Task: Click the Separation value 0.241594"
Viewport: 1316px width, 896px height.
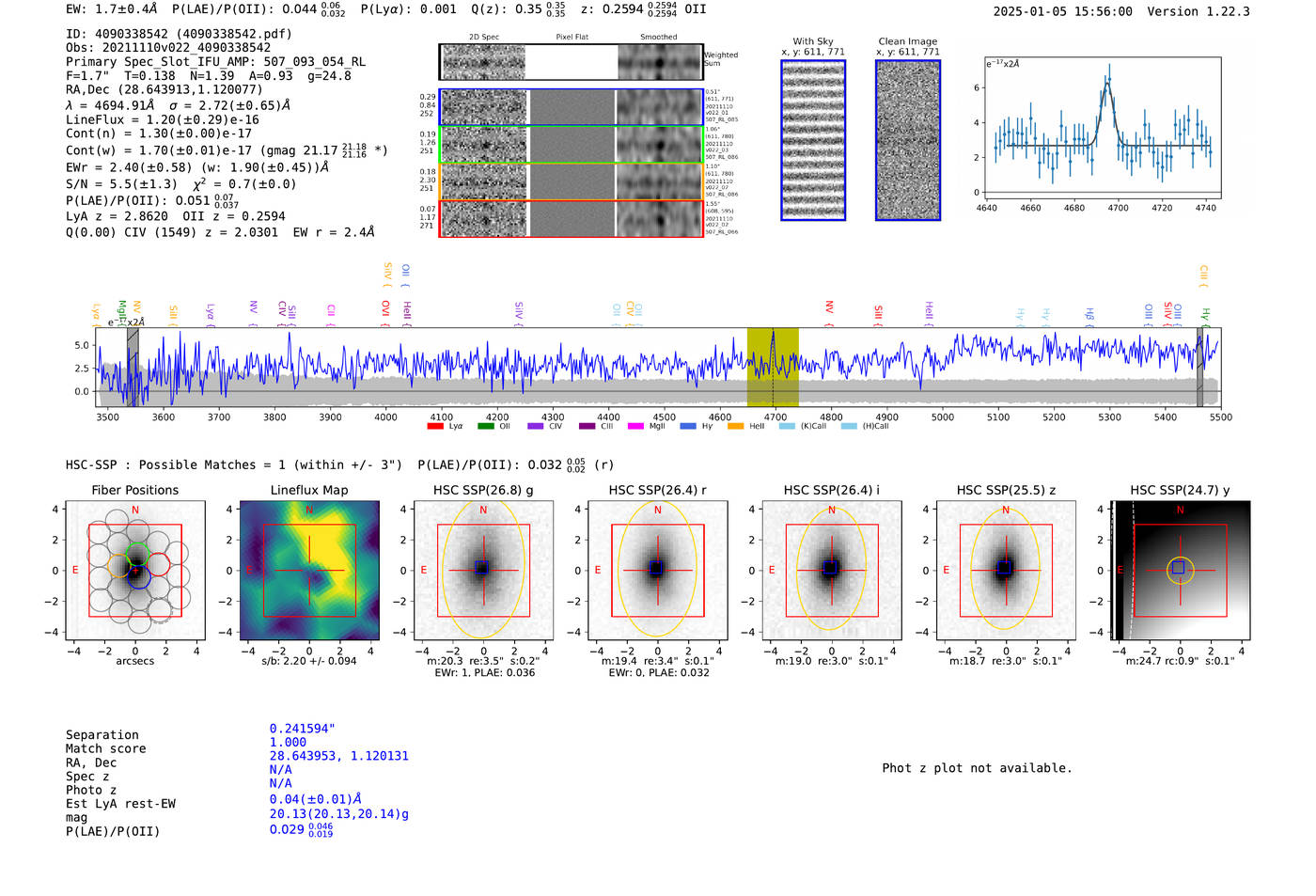Action: [x=303, y=729]
